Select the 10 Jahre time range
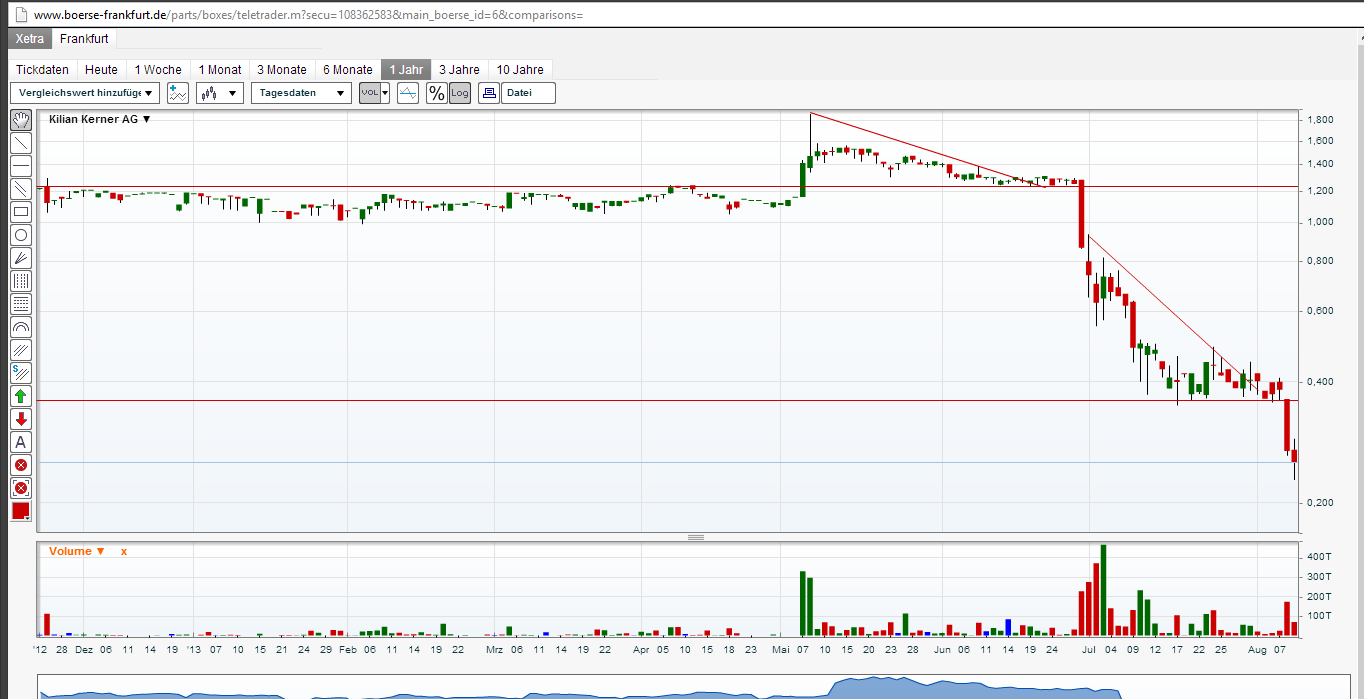 [520, 69]
